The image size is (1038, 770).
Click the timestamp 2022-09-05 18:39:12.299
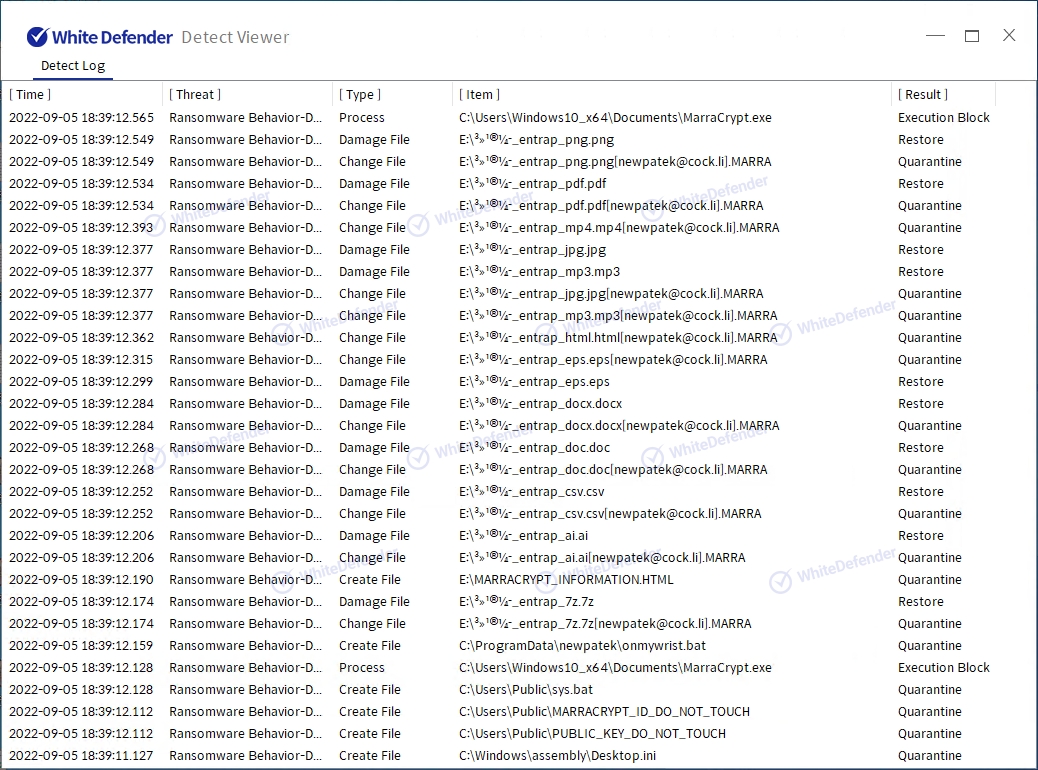pos(81,381)
